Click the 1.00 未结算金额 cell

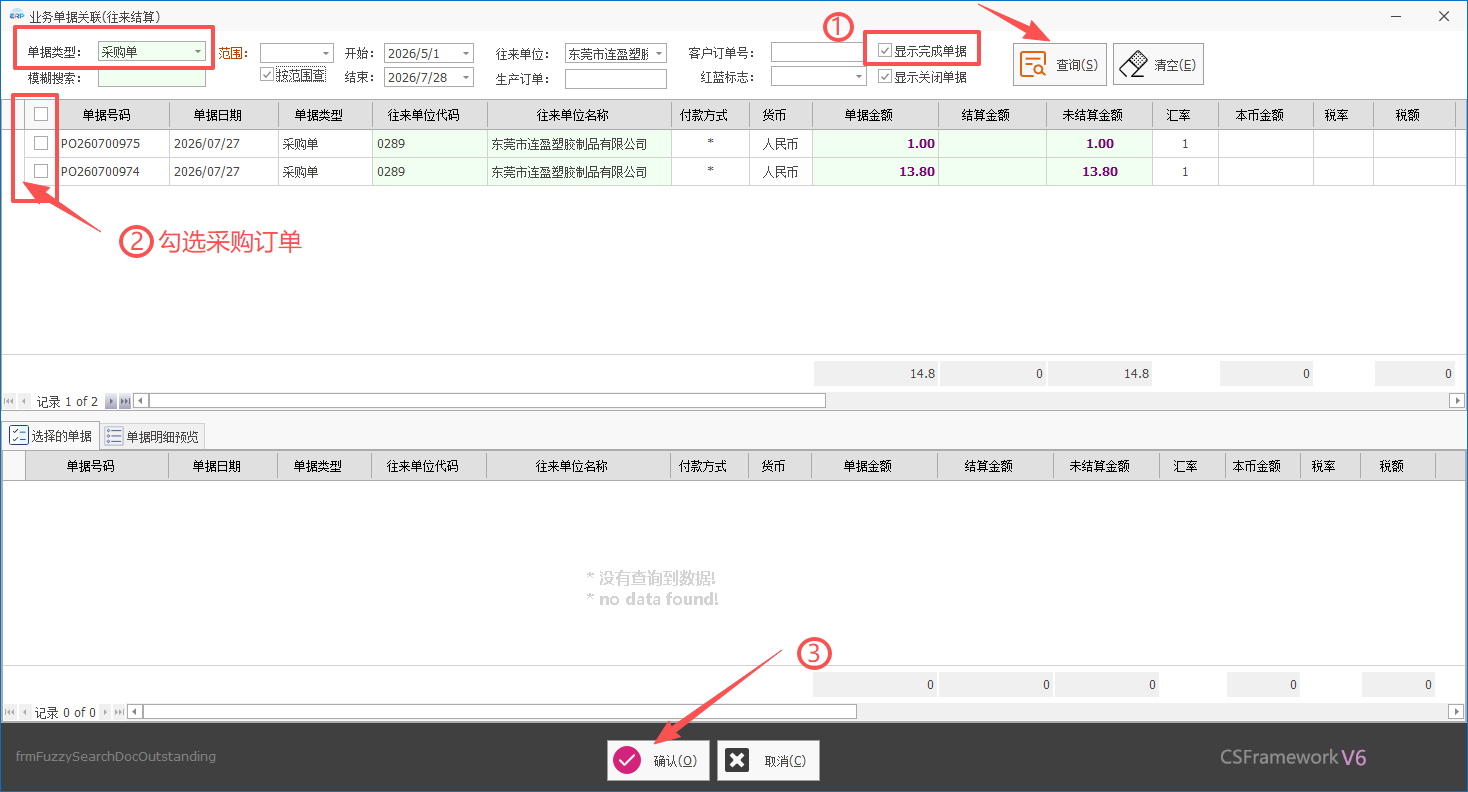pos(1100,143)
